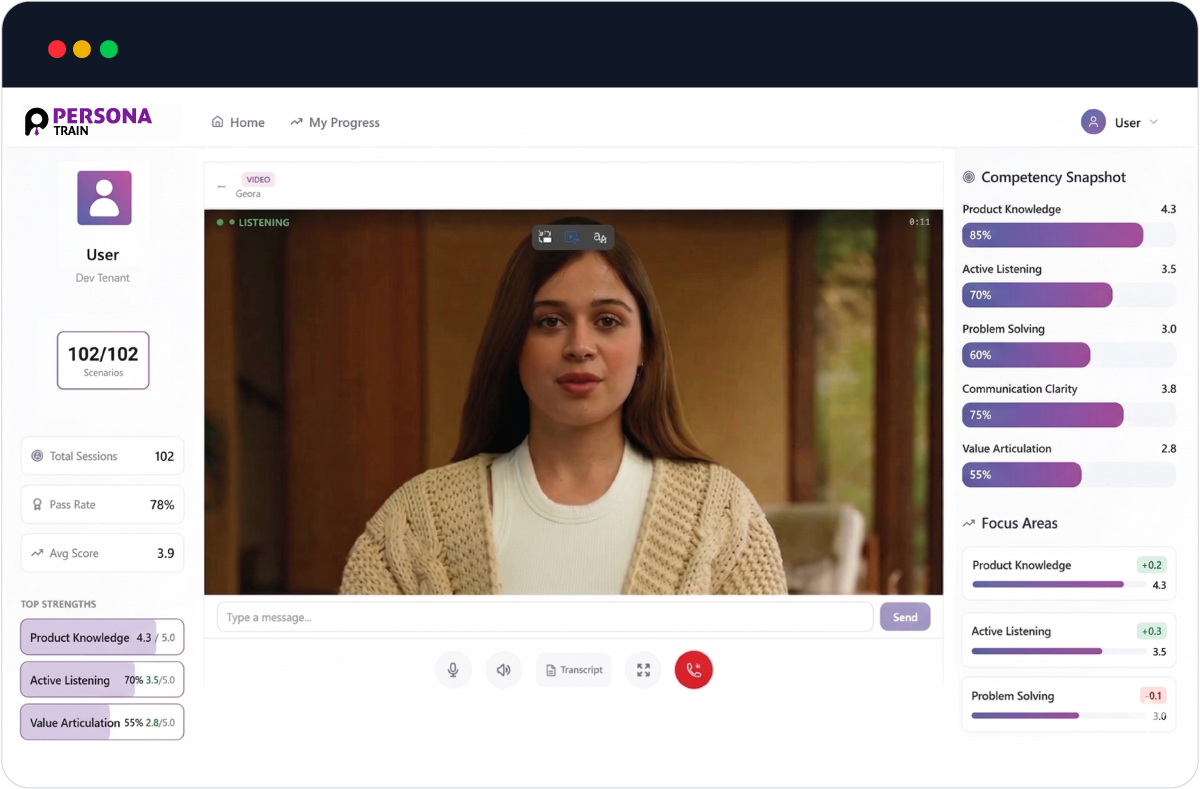Click the Product Knowledge 85% progress bar
Viewport: 1200px width, 789px height.
(1052, 235)
